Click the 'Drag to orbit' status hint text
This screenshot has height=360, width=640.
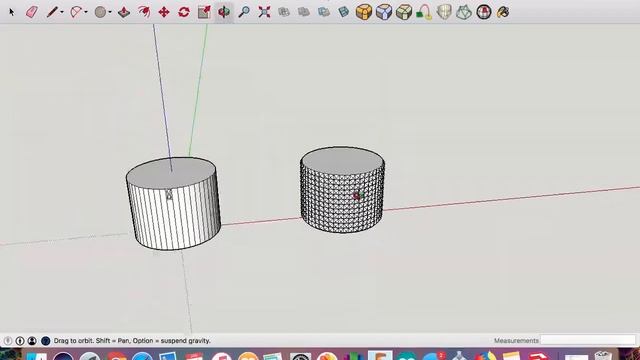pyautogui.click(x=132, y=341)
